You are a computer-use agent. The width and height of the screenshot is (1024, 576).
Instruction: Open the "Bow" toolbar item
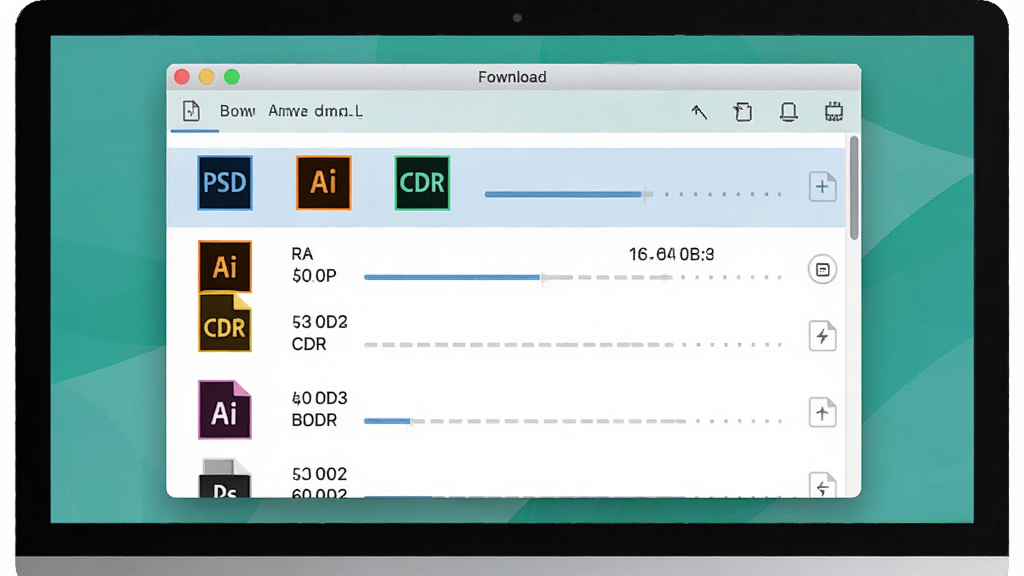point(237,111)
